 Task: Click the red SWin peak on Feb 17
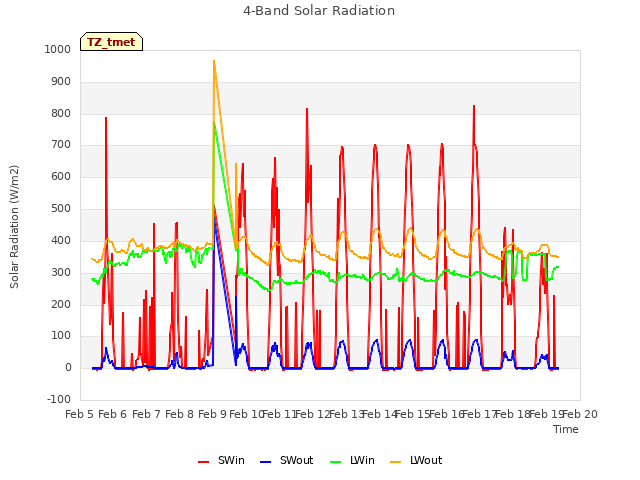coord(474,106)
